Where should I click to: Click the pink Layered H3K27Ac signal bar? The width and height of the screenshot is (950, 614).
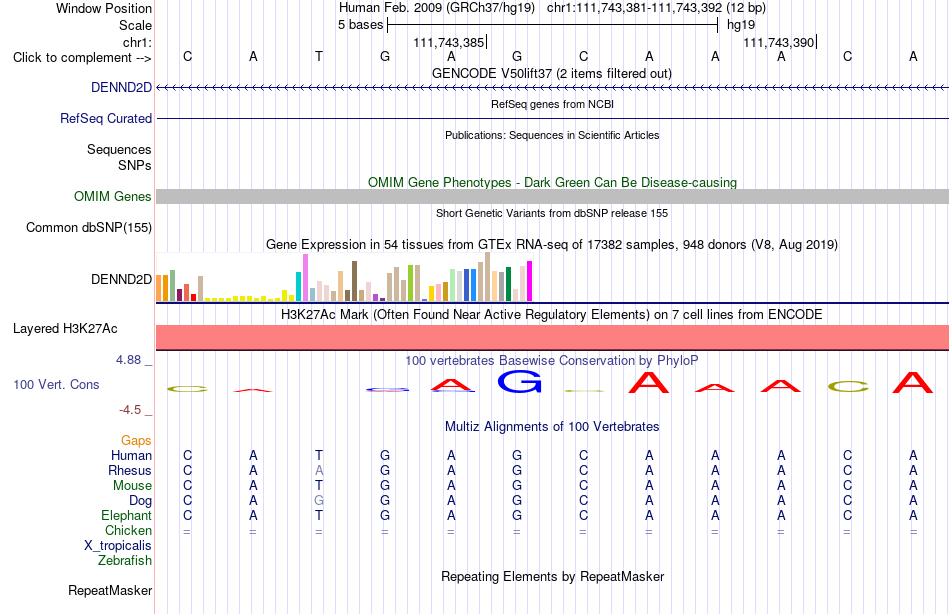point(553,338)
